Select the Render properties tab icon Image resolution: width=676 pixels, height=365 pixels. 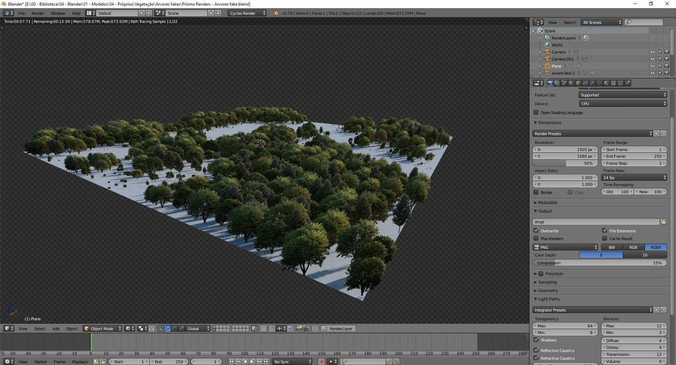click(x=550, y=83)
